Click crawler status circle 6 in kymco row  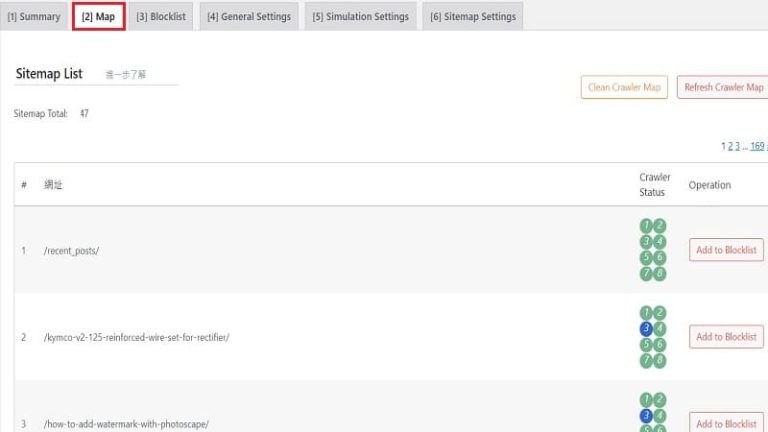point(659,345)
